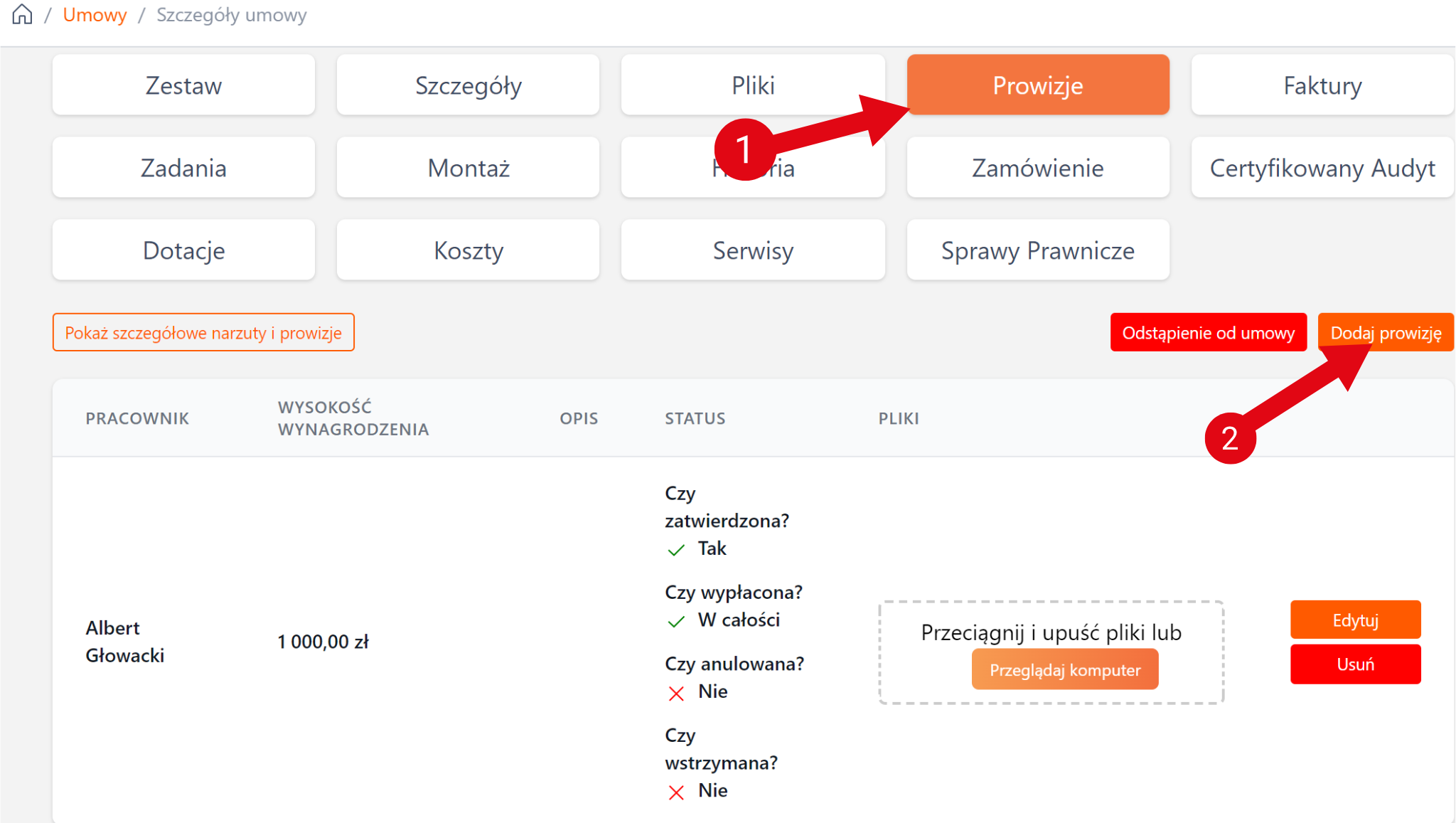
Task: Delete the commission with Usuń button
Action: (1355, 664)
